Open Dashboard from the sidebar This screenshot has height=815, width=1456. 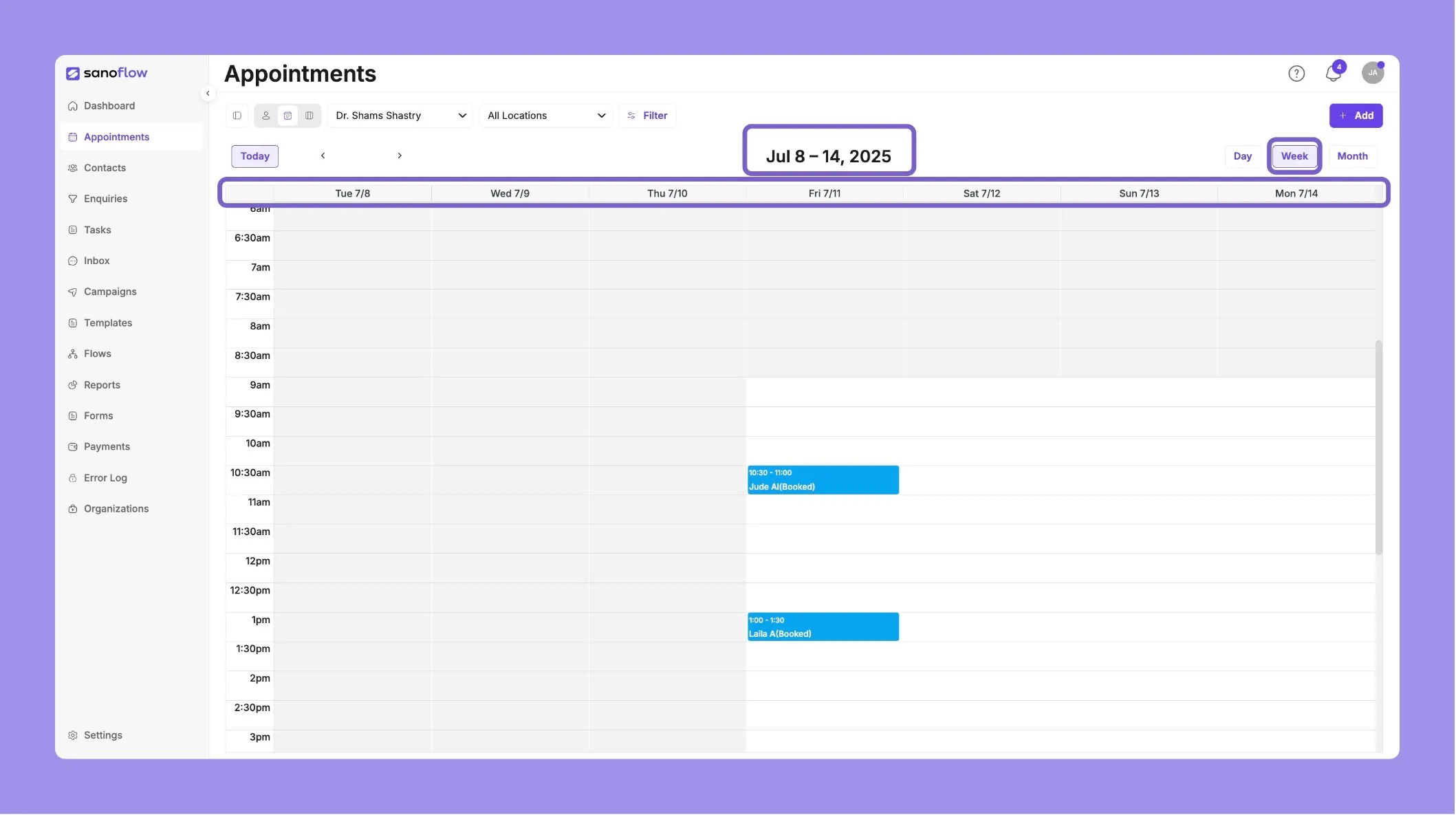[109, 106]
